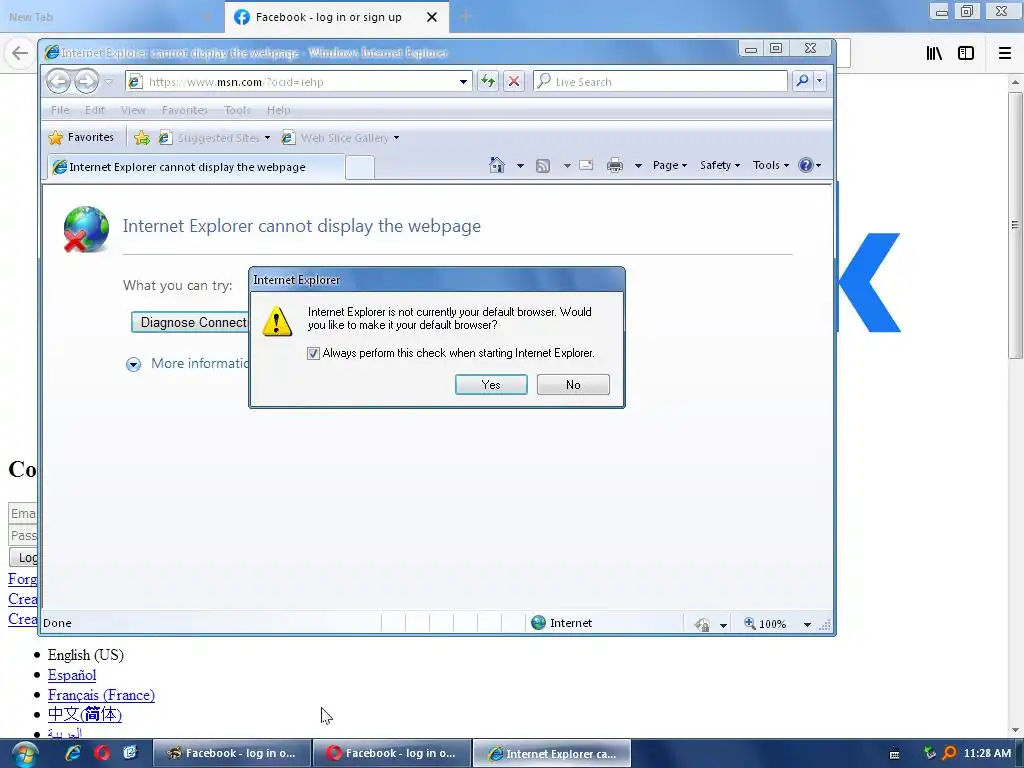Select the 'Internet Explorer cannot display' tab
Viewport: 1024px width, 768px height.
[196, 167]
